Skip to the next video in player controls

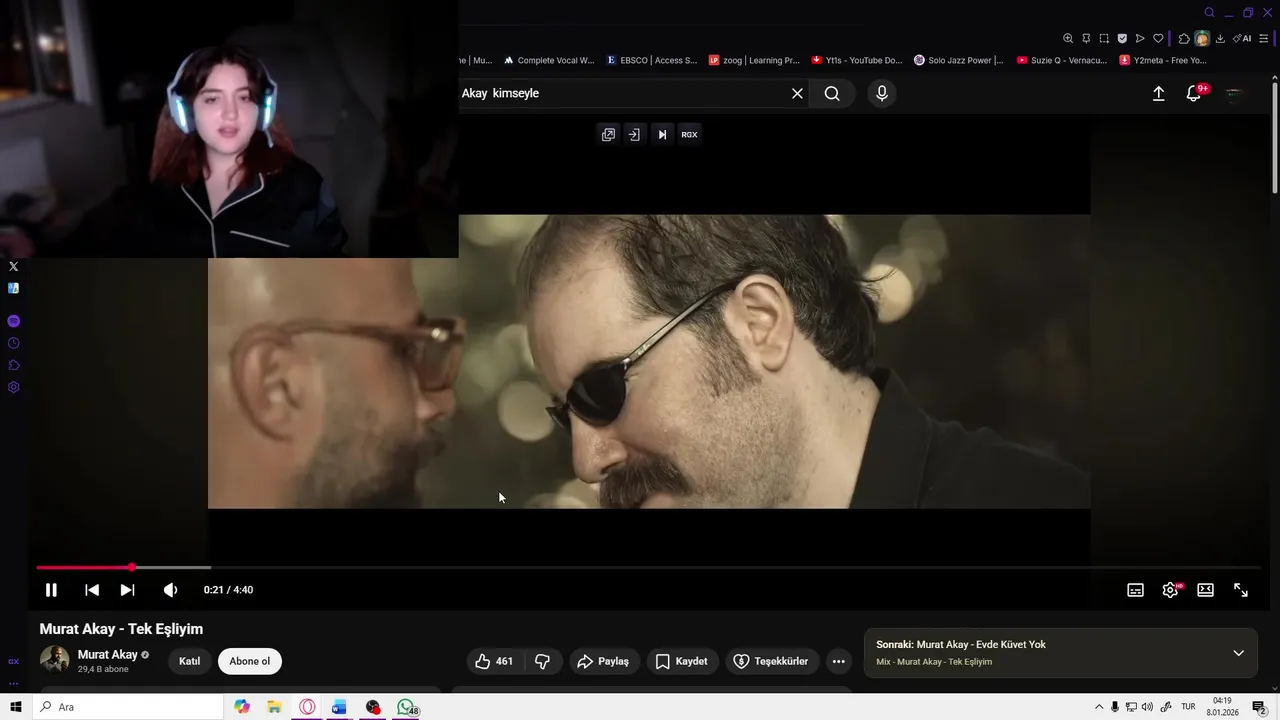point(127,590)
